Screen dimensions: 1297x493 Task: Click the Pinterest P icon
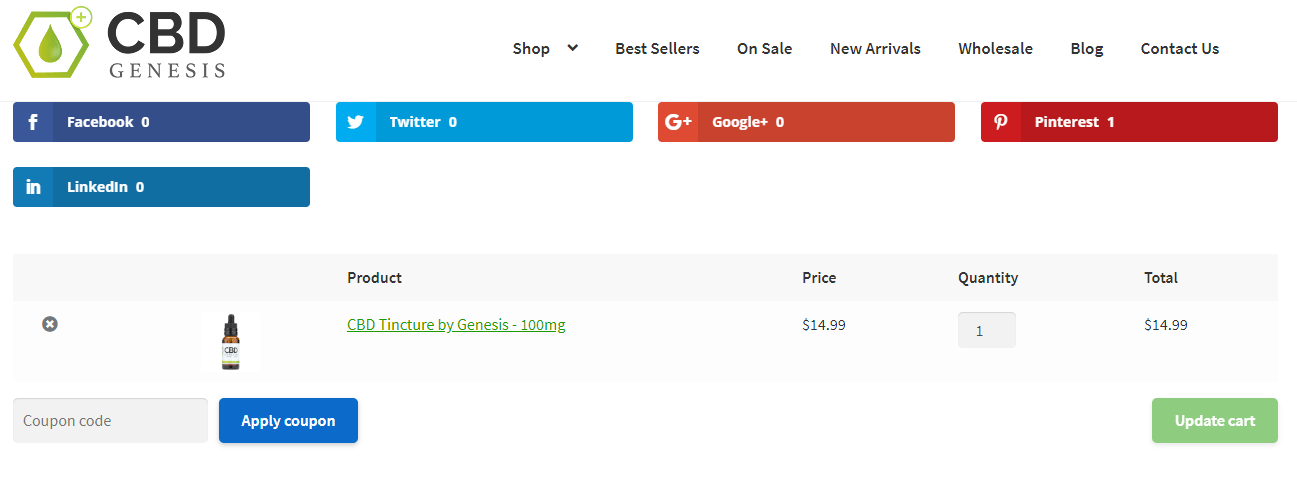(1001, 122)
